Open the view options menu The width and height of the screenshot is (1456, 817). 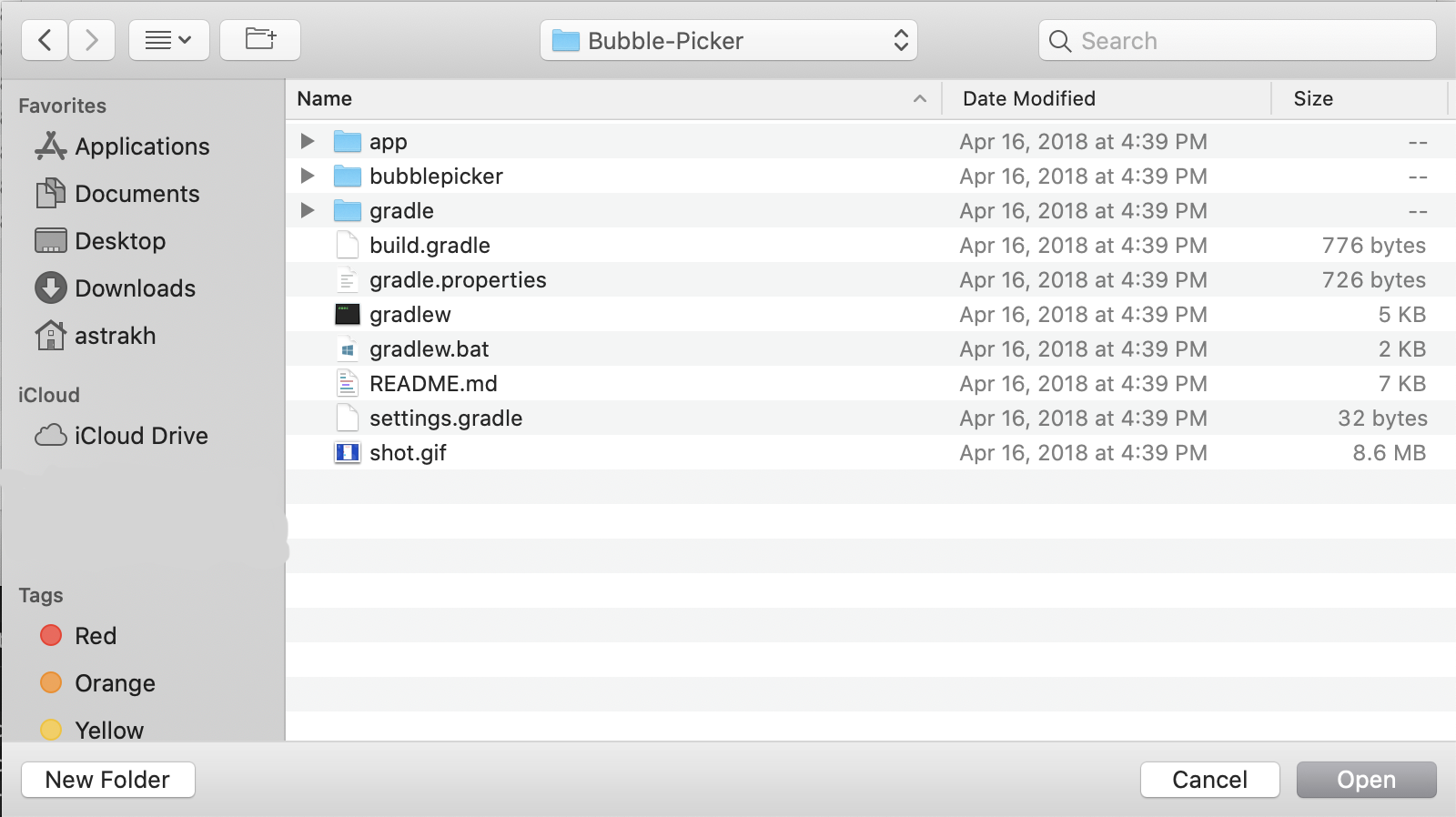coord(169,39)
